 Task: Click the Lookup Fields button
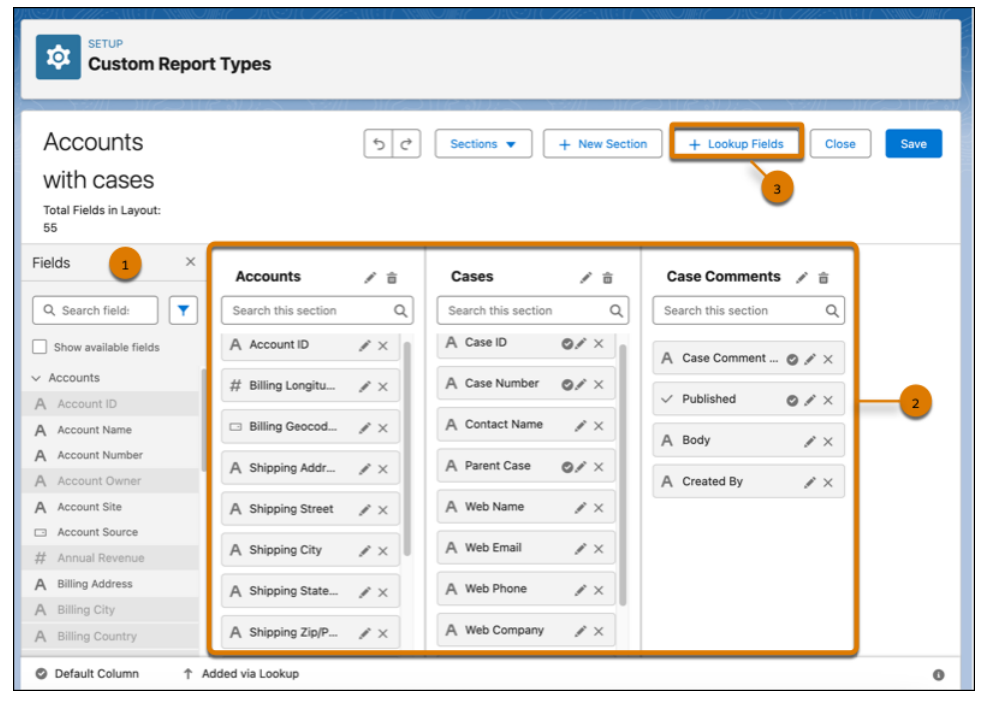[736, 144]
